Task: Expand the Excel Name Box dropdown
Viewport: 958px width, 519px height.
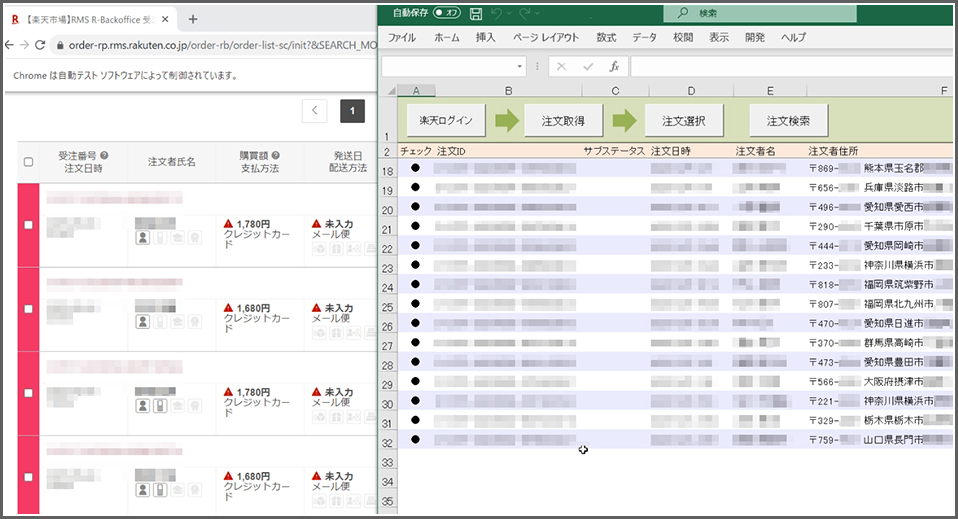Action: point(520,66)
